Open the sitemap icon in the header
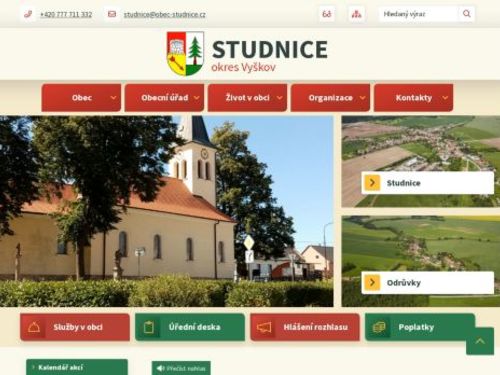This screenshot has height=375, width=500. coord(356,14)
